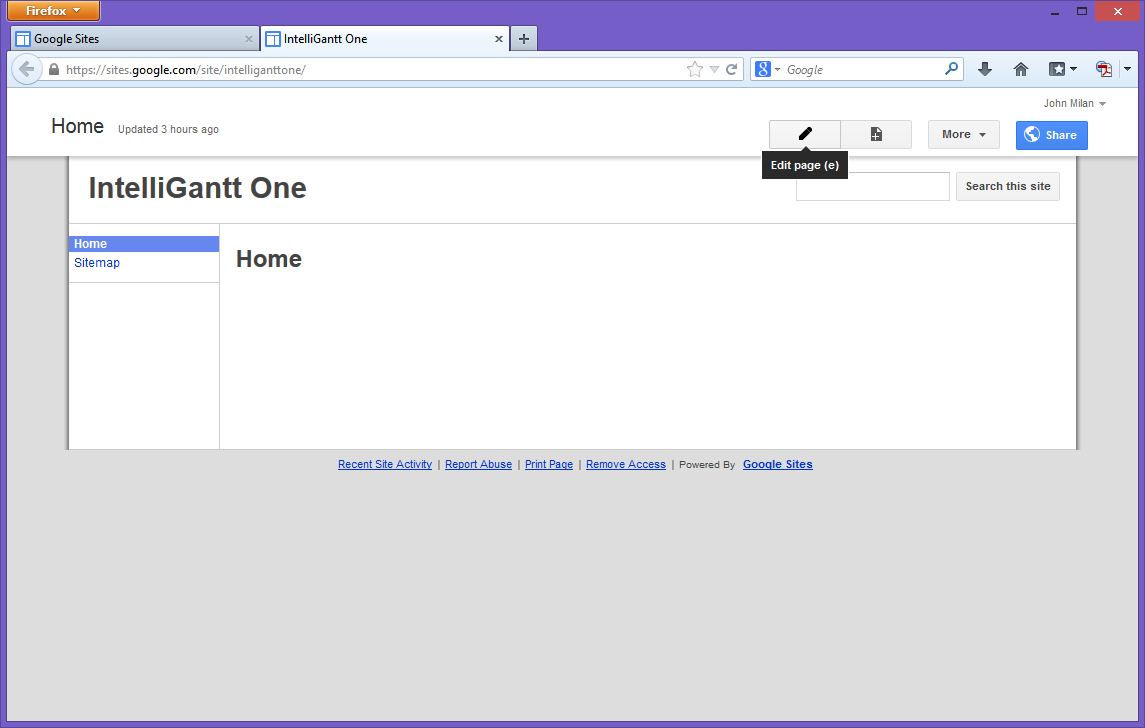Click the magnifier icon in the Google search bar
This screenshot has width=1145, height=728.
point(951,68)
